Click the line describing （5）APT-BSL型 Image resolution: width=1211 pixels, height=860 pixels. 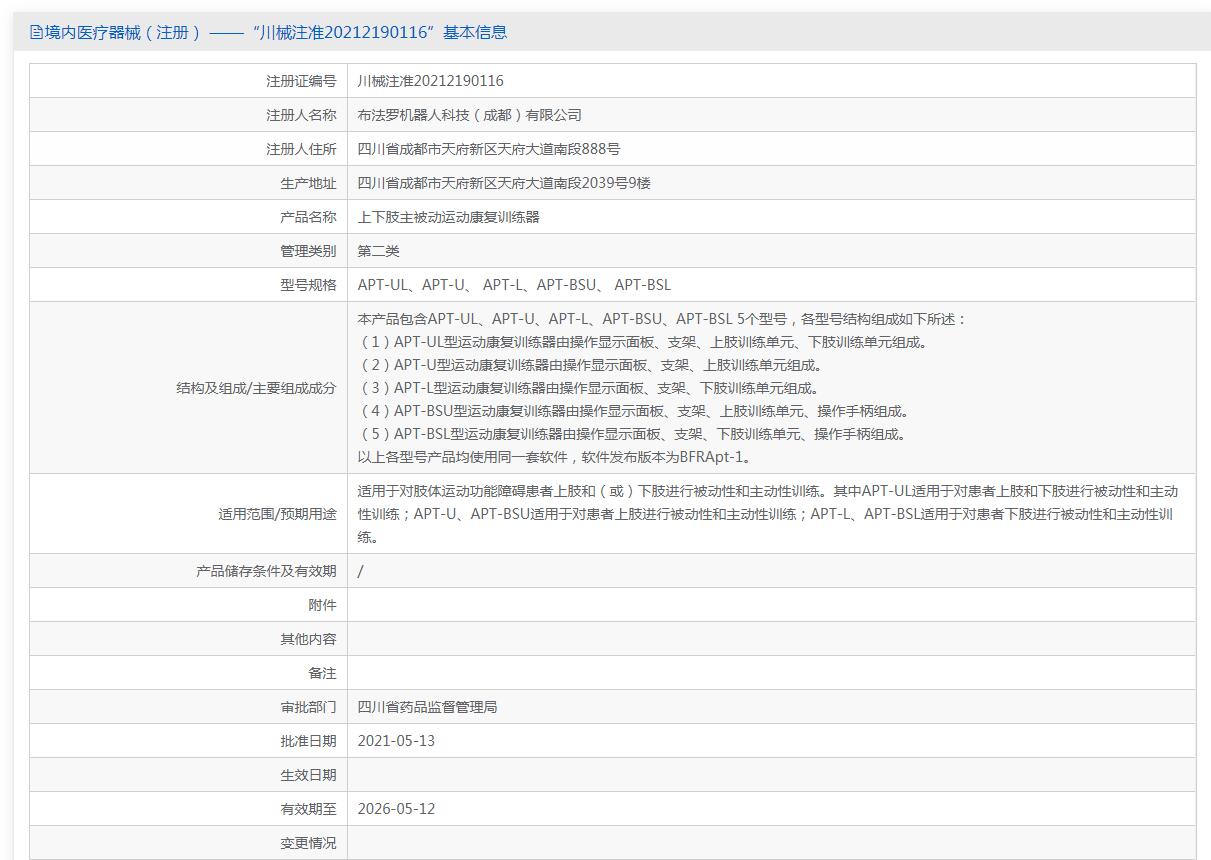[632, 434]
